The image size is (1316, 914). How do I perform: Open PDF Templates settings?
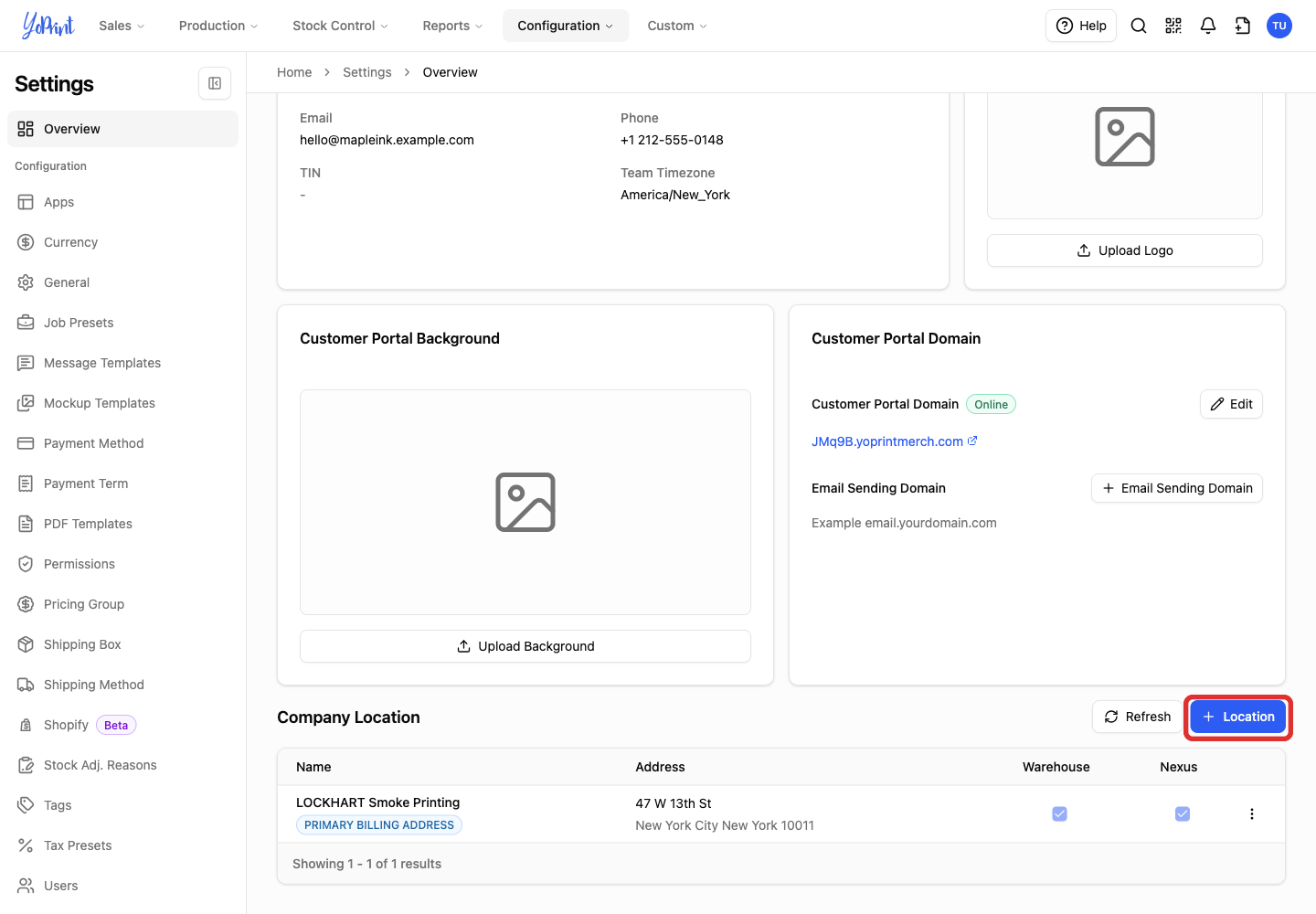[122, 524]
